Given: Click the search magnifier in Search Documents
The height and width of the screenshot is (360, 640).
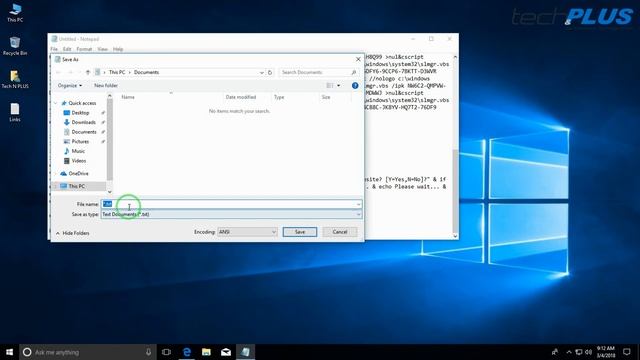Looking at the screenshot, I should click(x=353, y=72).
